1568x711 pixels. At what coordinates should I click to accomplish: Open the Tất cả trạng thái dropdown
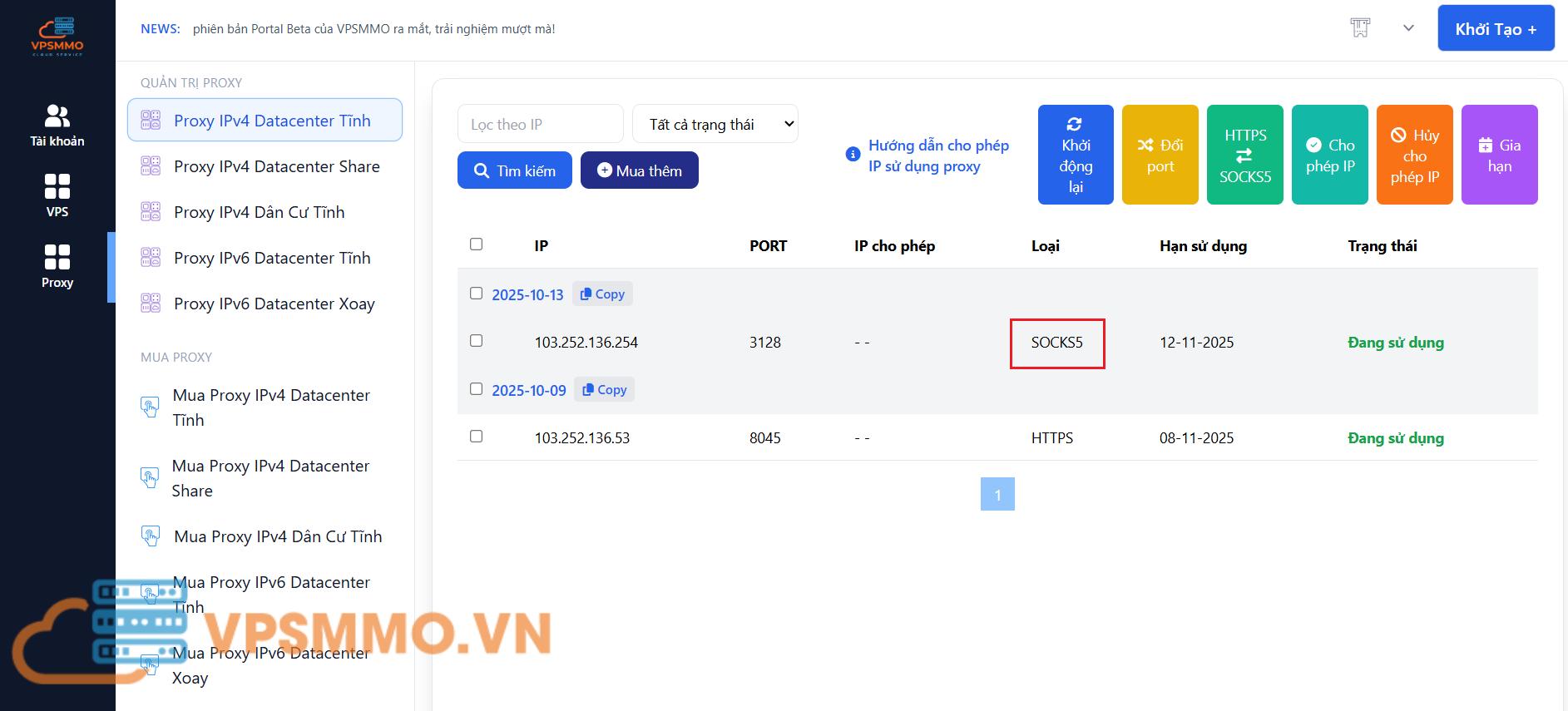coord(715,124)
